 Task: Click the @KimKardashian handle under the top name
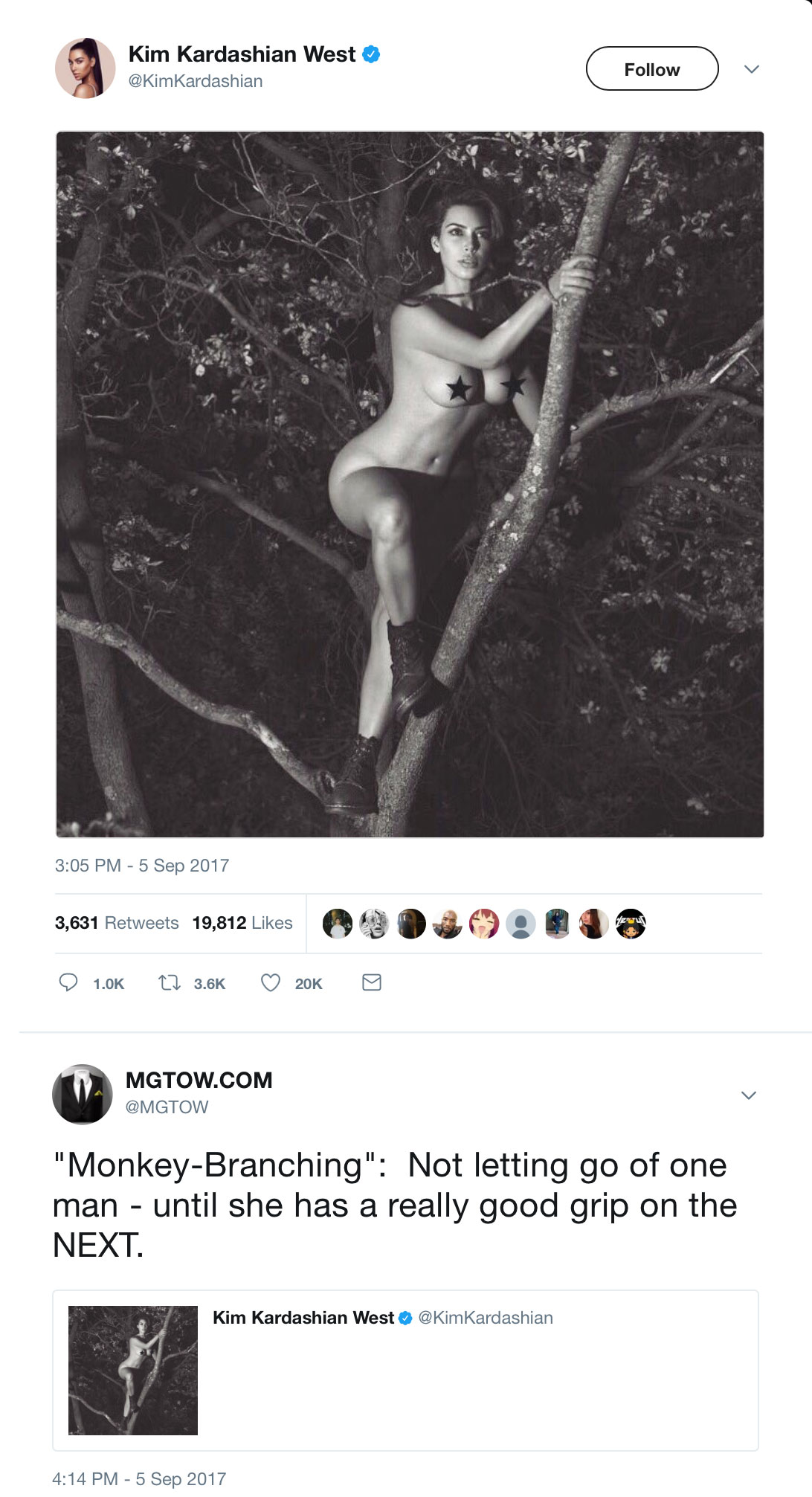pyautogui.click(x=196, y=81)
